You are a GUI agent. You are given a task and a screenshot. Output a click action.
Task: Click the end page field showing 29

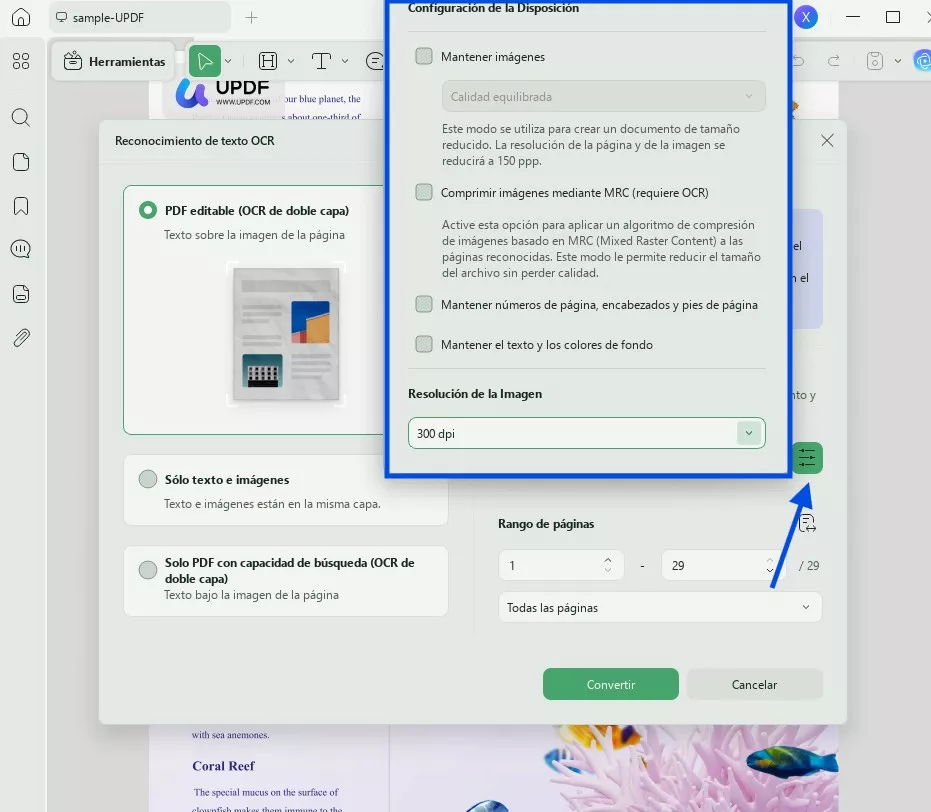[x=723, y=565]
